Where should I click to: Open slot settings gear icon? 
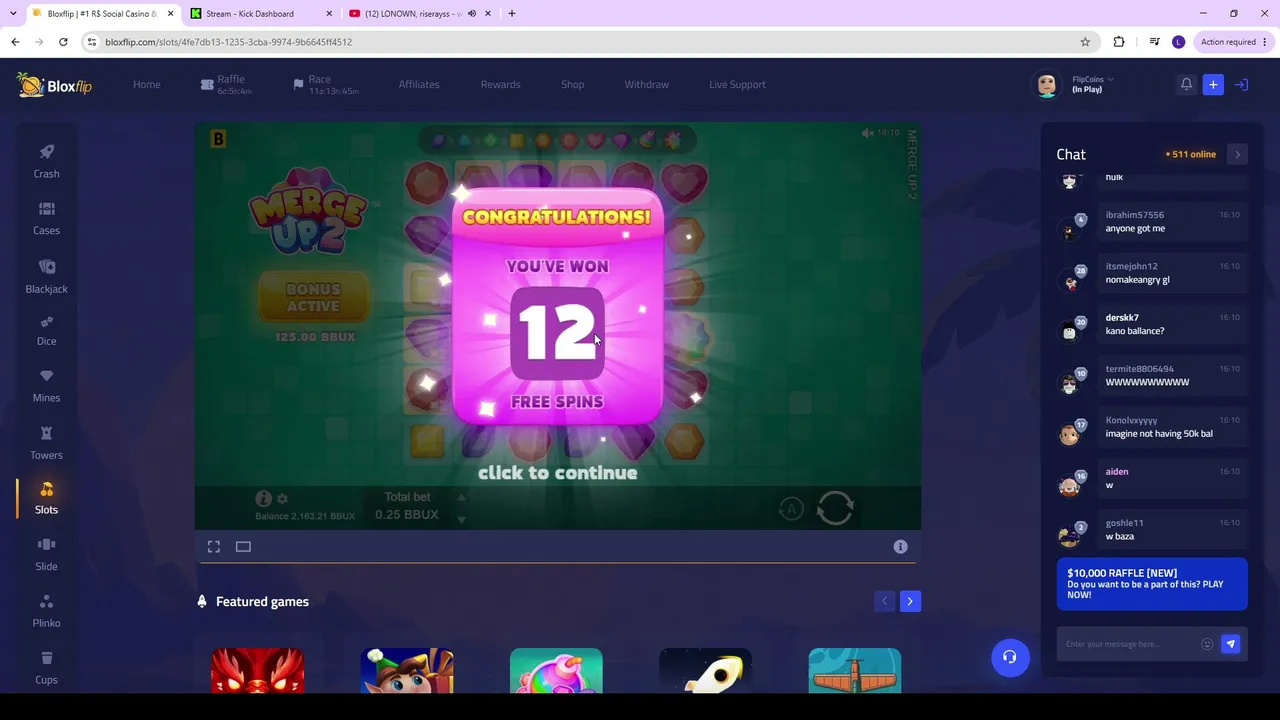point(282,498)
